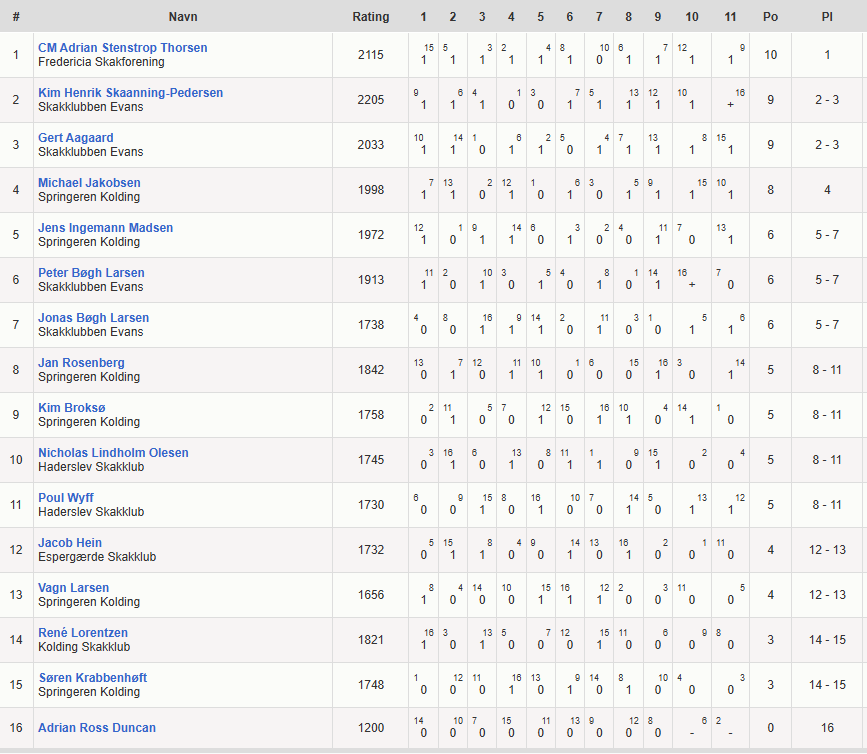Open CM Adrian Stenstrop Thorsen's player profile

click(122, 48)
